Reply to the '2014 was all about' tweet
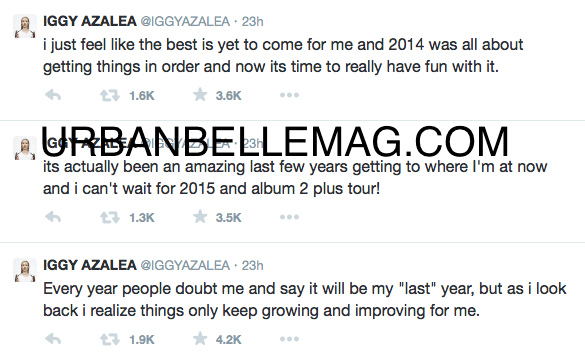585x363 pixels. [53, 95]
